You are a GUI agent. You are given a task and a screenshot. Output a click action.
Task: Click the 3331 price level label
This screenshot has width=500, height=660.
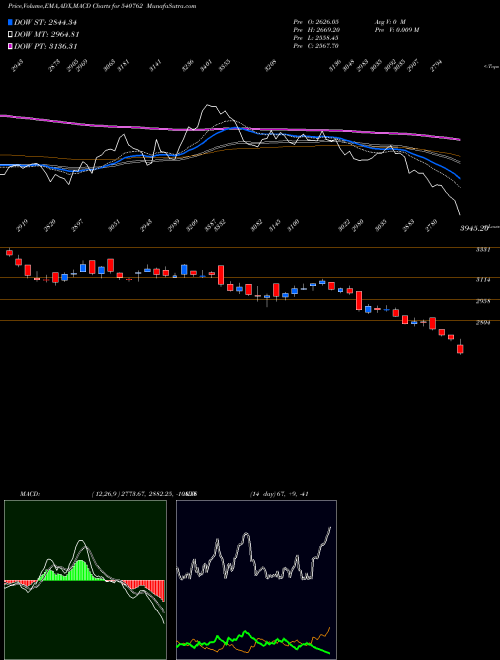point(483,250)
